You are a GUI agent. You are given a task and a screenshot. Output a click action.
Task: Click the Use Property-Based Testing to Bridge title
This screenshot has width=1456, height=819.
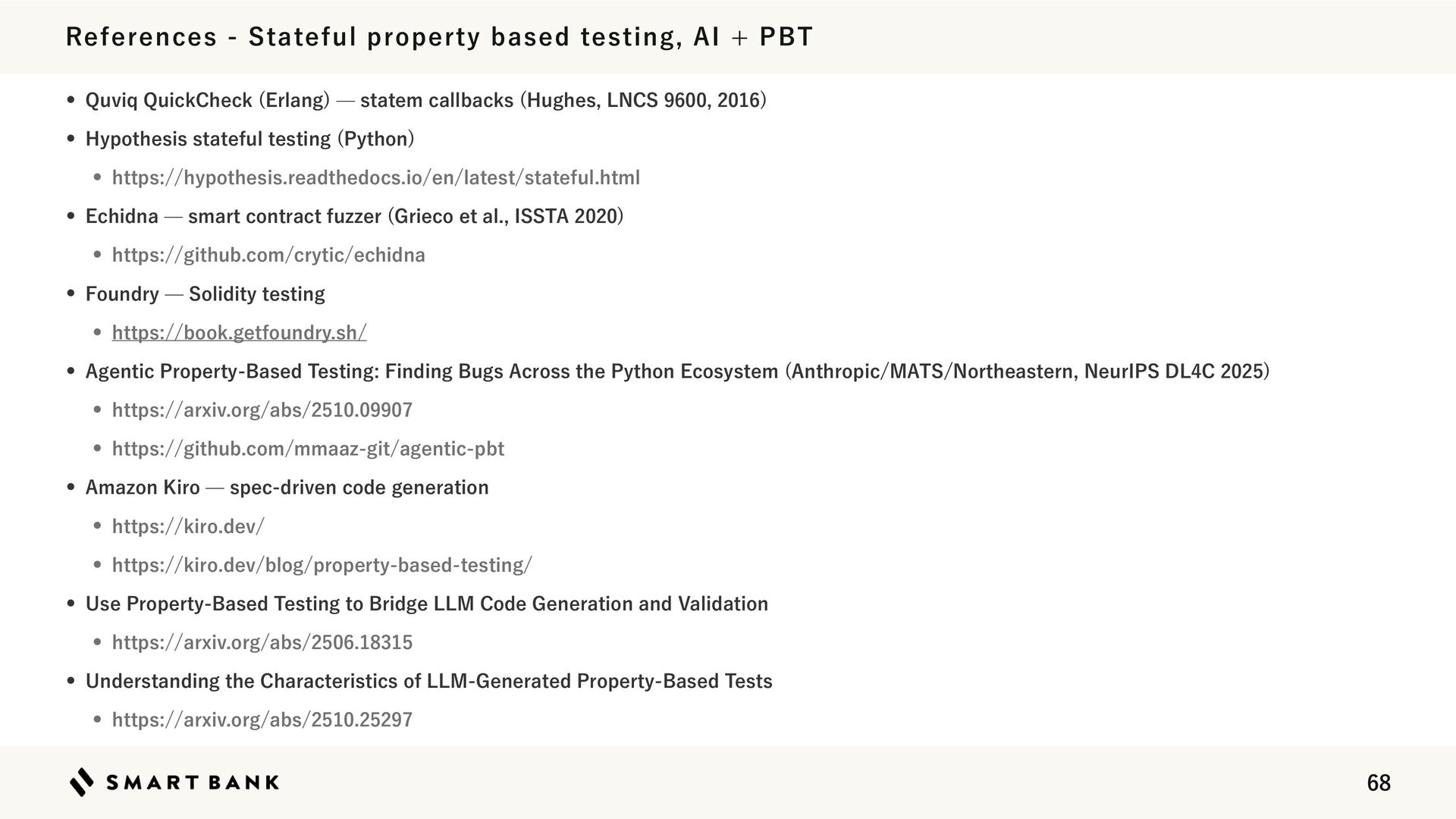[426, 604]
